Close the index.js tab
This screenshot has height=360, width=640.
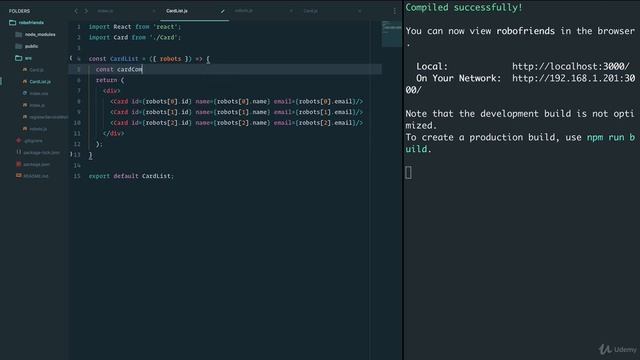(x=153, y=11)
